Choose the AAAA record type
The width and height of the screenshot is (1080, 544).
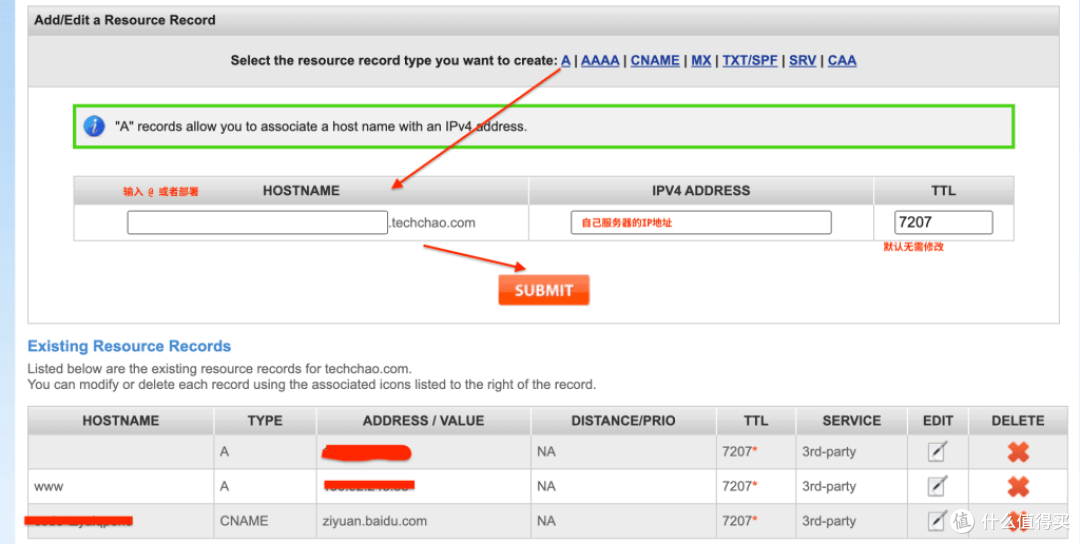point(600,60)
